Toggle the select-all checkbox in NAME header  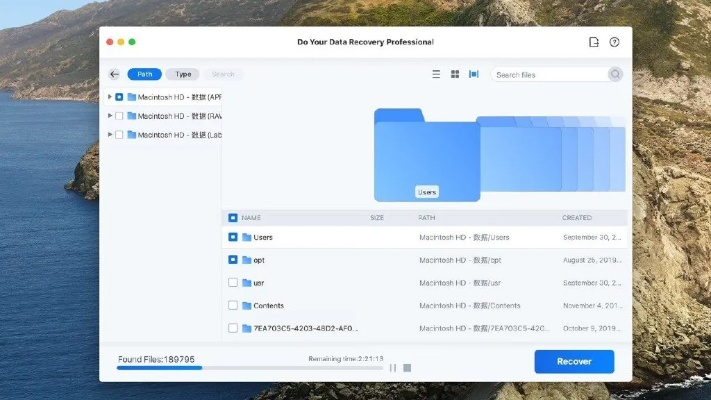tap(233, 218)
